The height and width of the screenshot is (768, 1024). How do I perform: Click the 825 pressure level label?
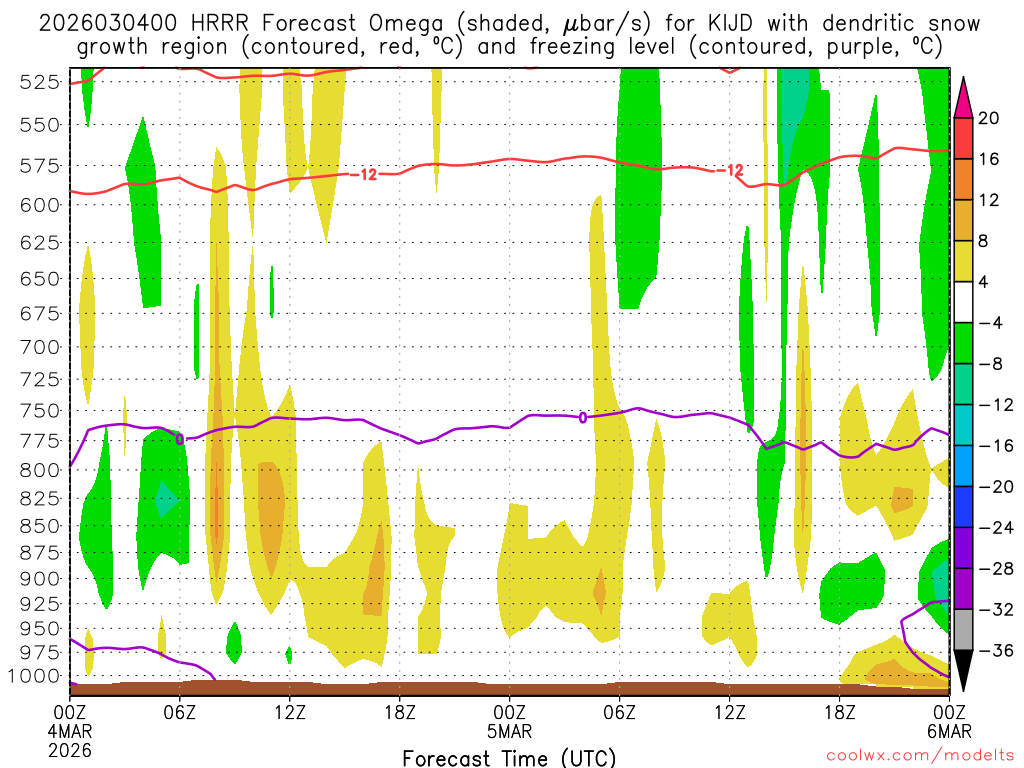click(40, 499)
